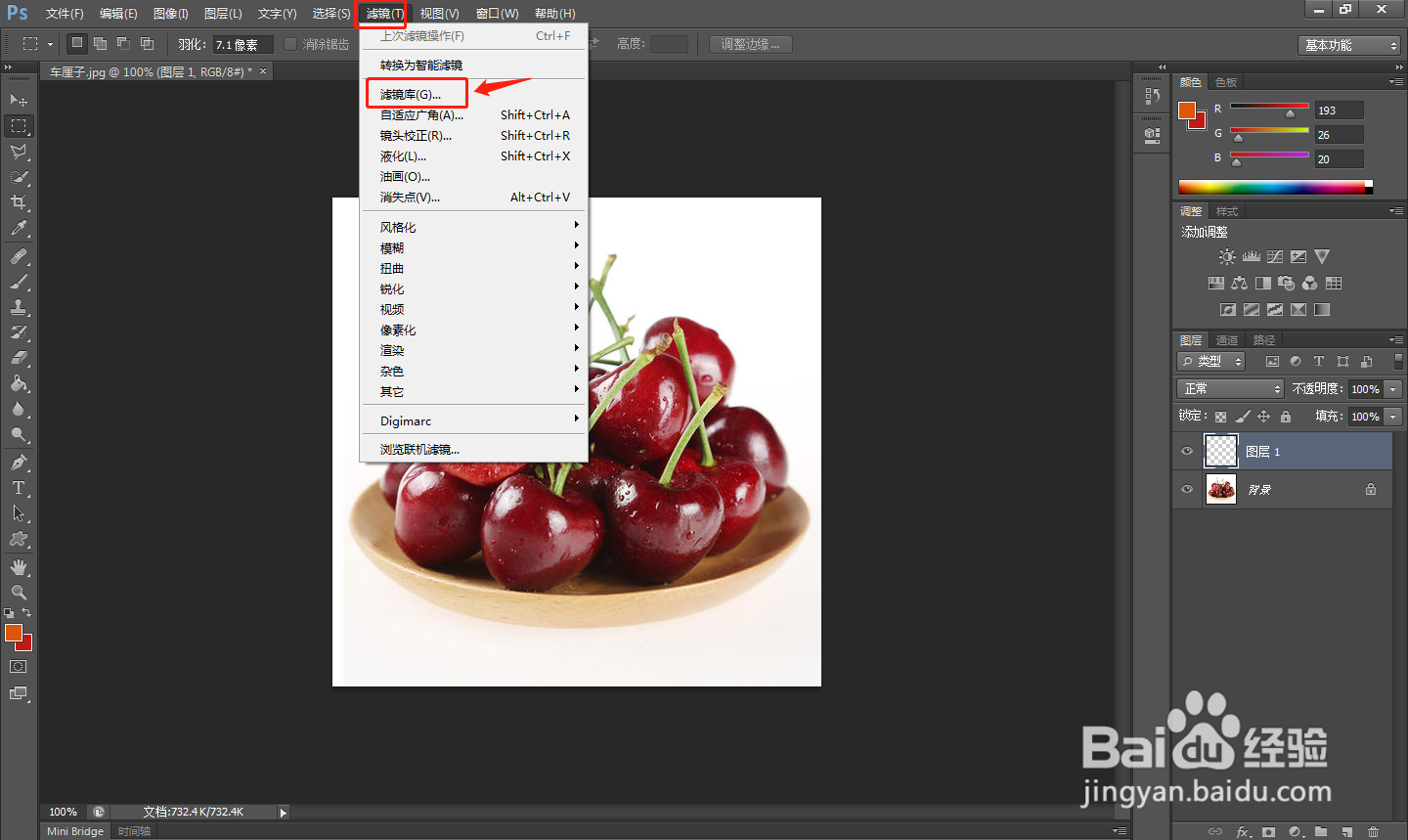Select 图层 1 layer thumbnail
This screenshot has width=1408, height=840.
coord(1220,451)
